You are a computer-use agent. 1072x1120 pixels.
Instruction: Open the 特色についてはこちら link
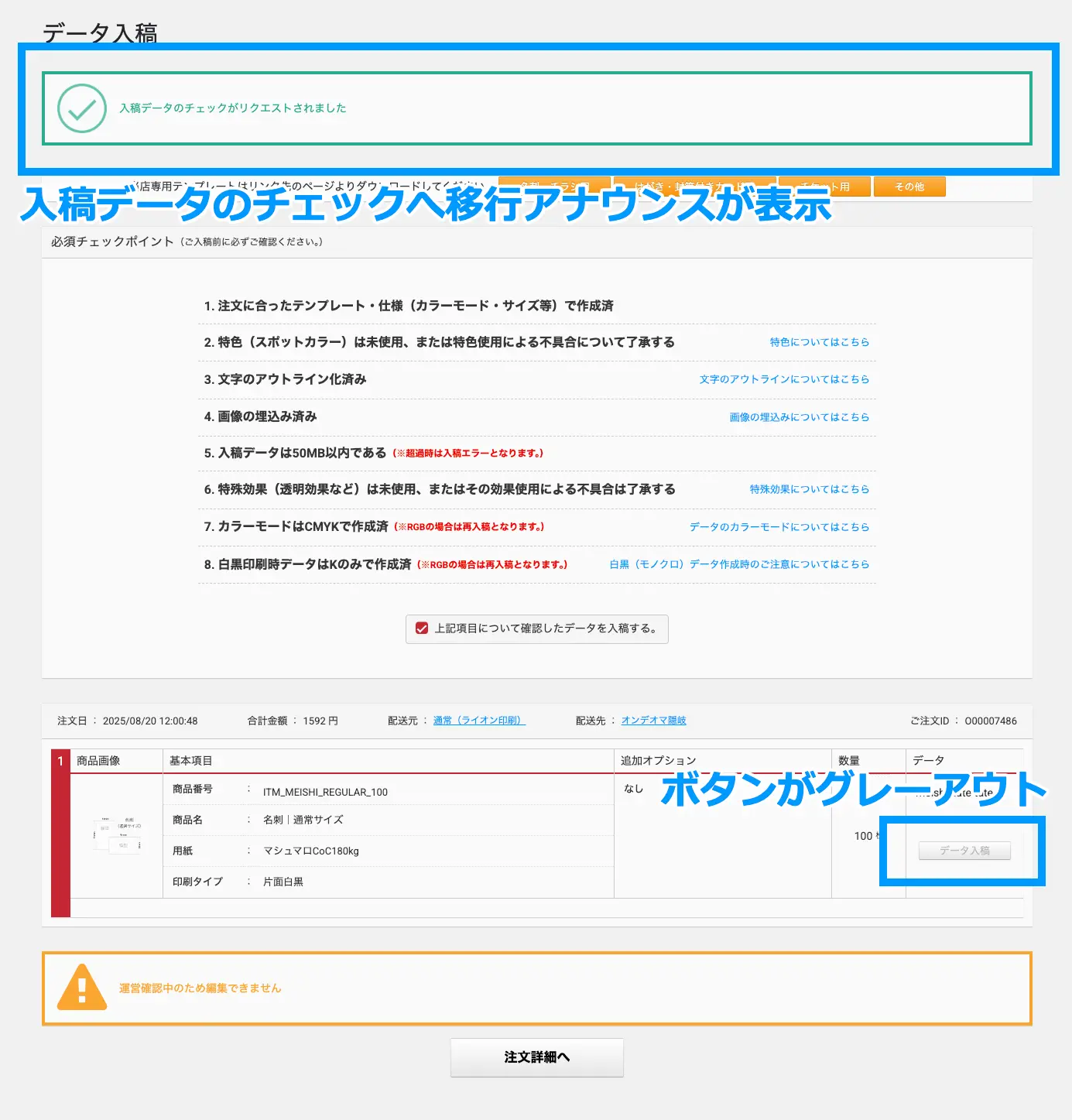coord(817,341)
